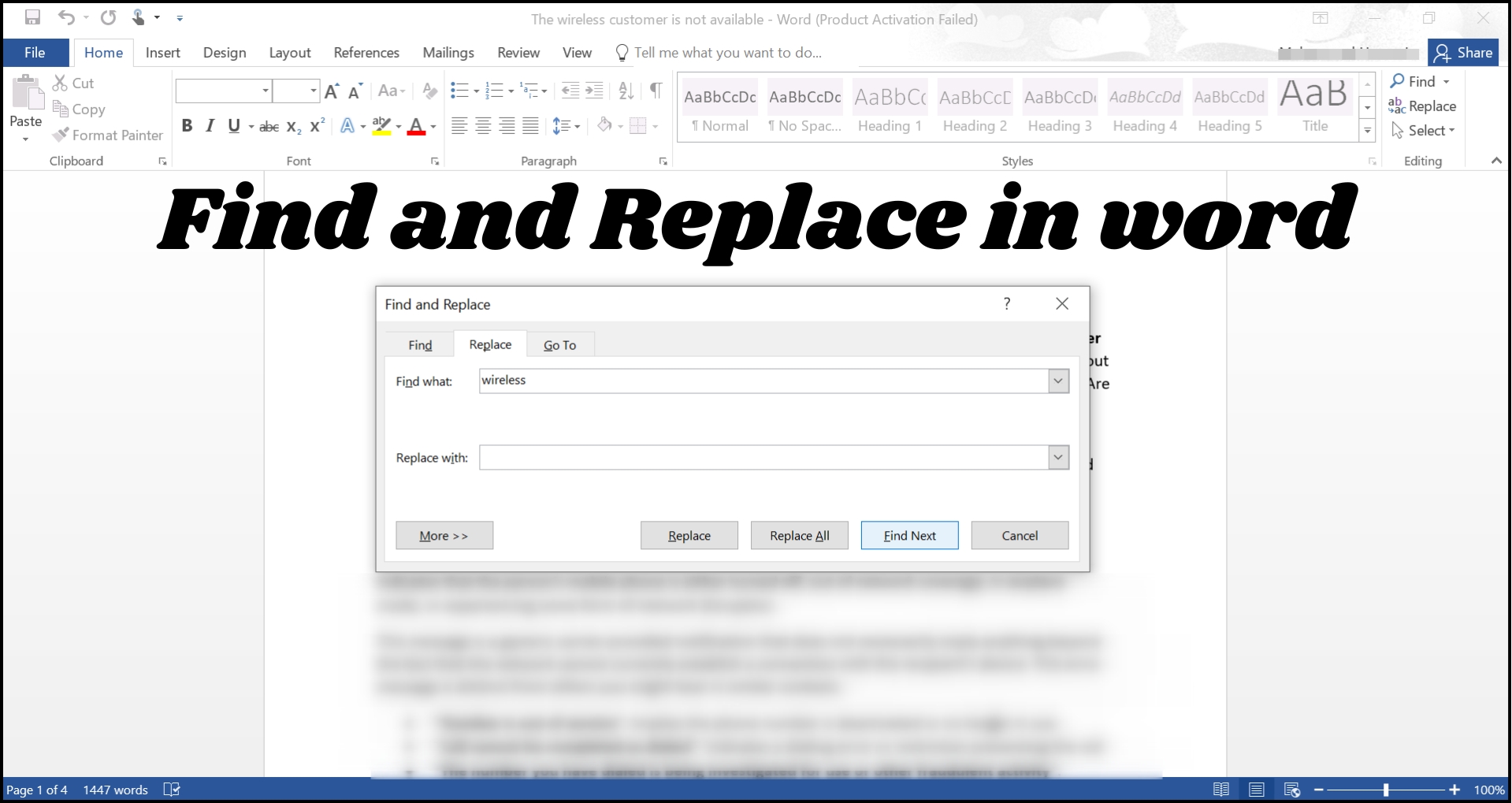Toggle Show/Hide paragraph marks
This screenshot has width=1512, height=803.
pyautogui.click(x=656, y=91)
